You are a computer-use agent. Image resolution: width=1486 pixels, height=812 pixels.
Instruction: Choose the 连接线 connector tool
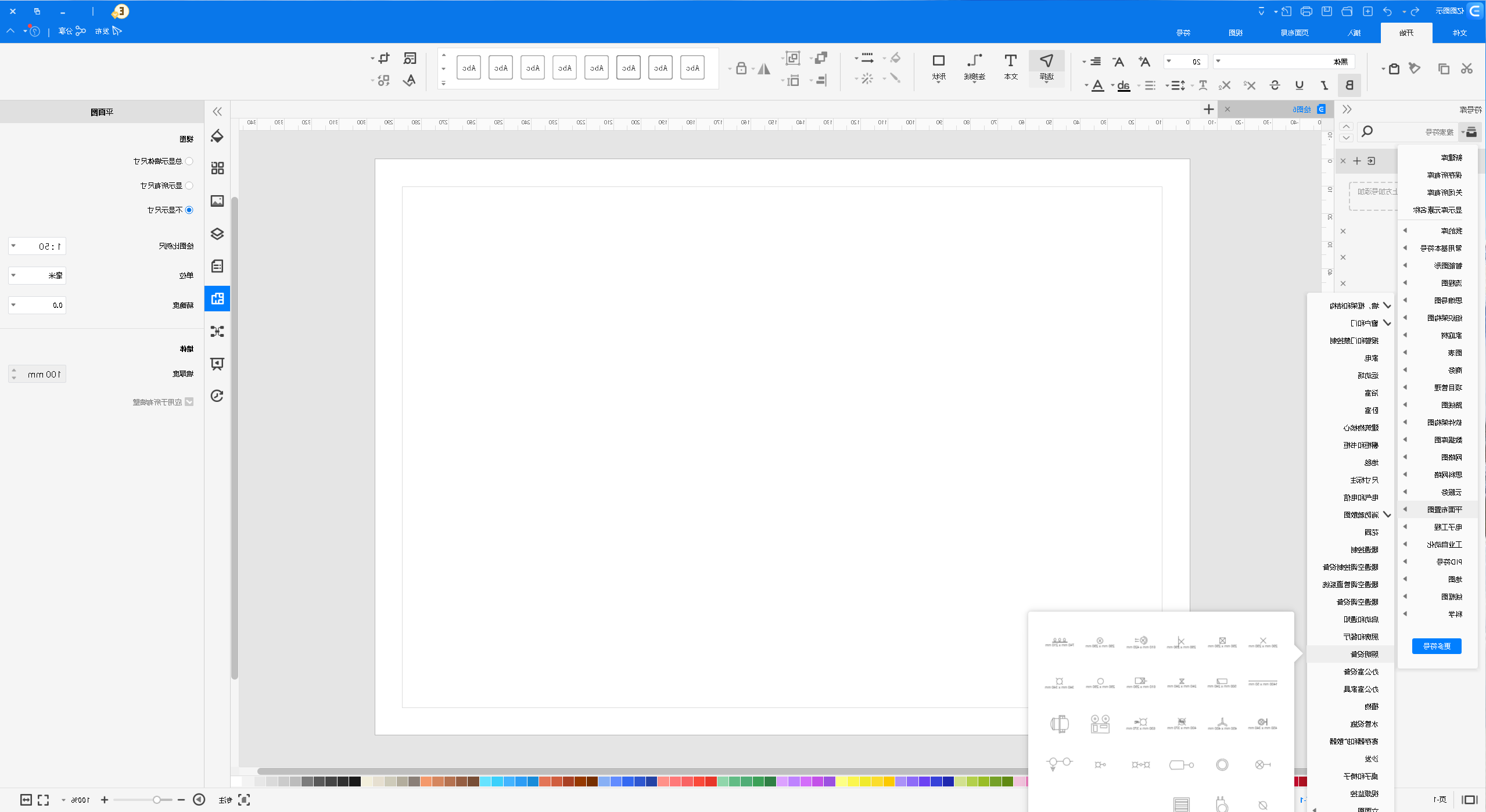[x=975, y=67]
